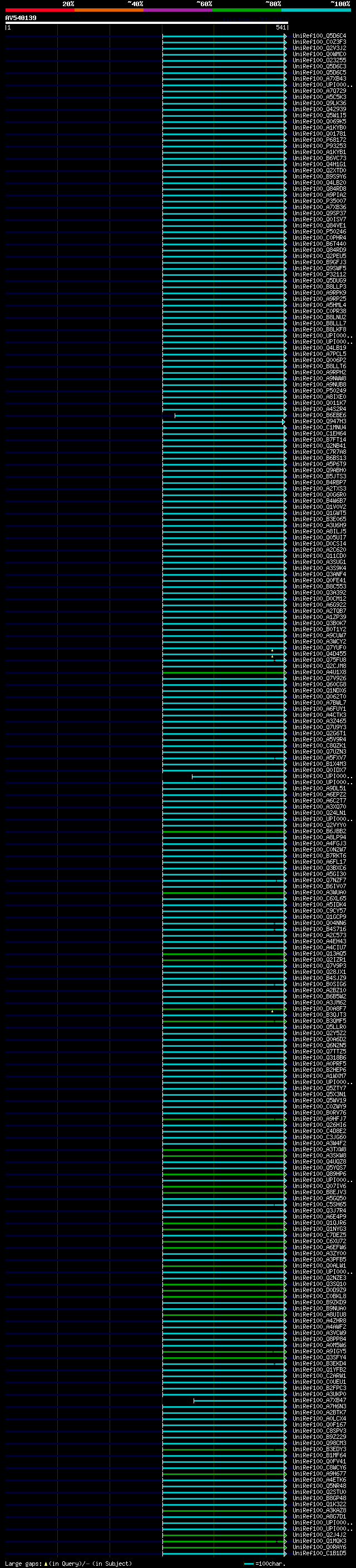
Task: Select UniRef100_Q947H3 label
Action: coord(319,421)
